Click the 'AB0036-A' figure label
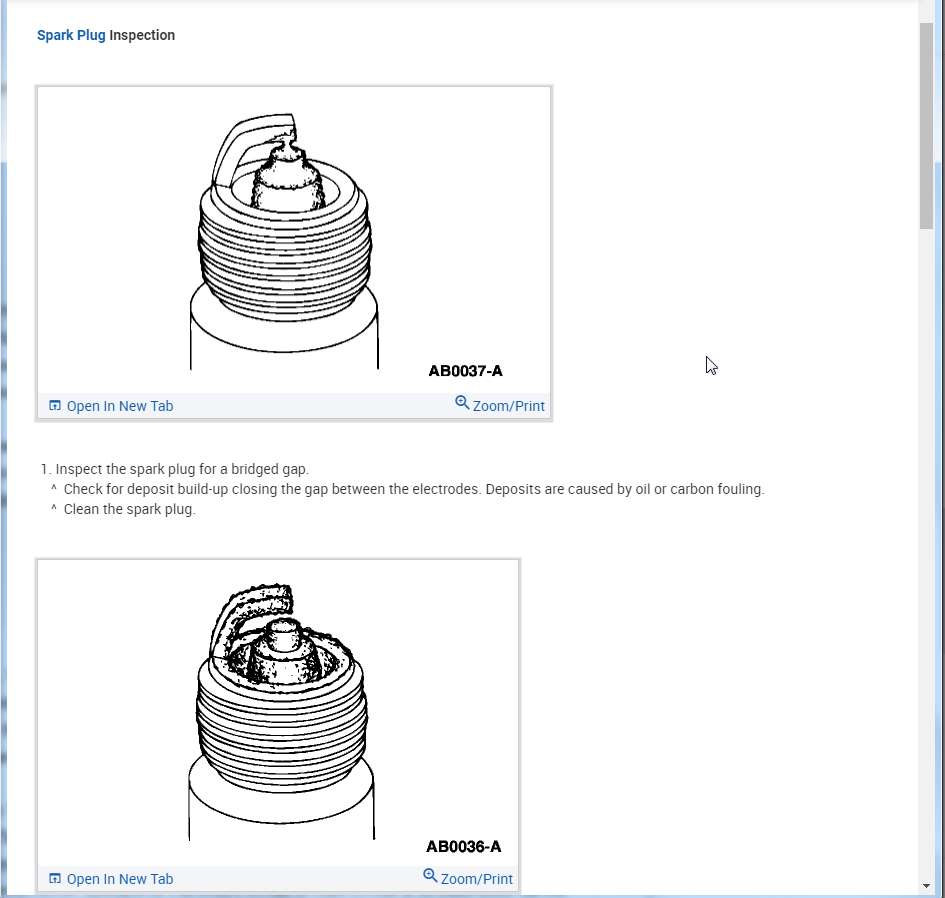Screen dimensions: 945x898 point(463,847)
